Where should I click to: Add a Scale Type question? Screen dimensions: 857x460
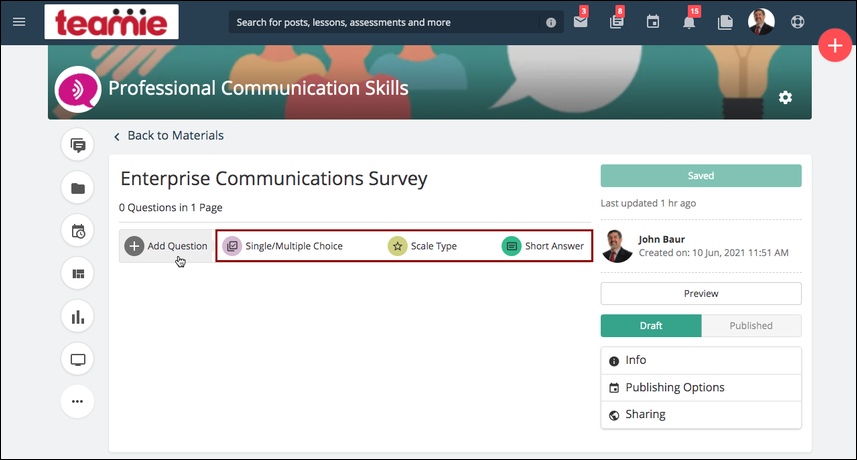(422, 246)
